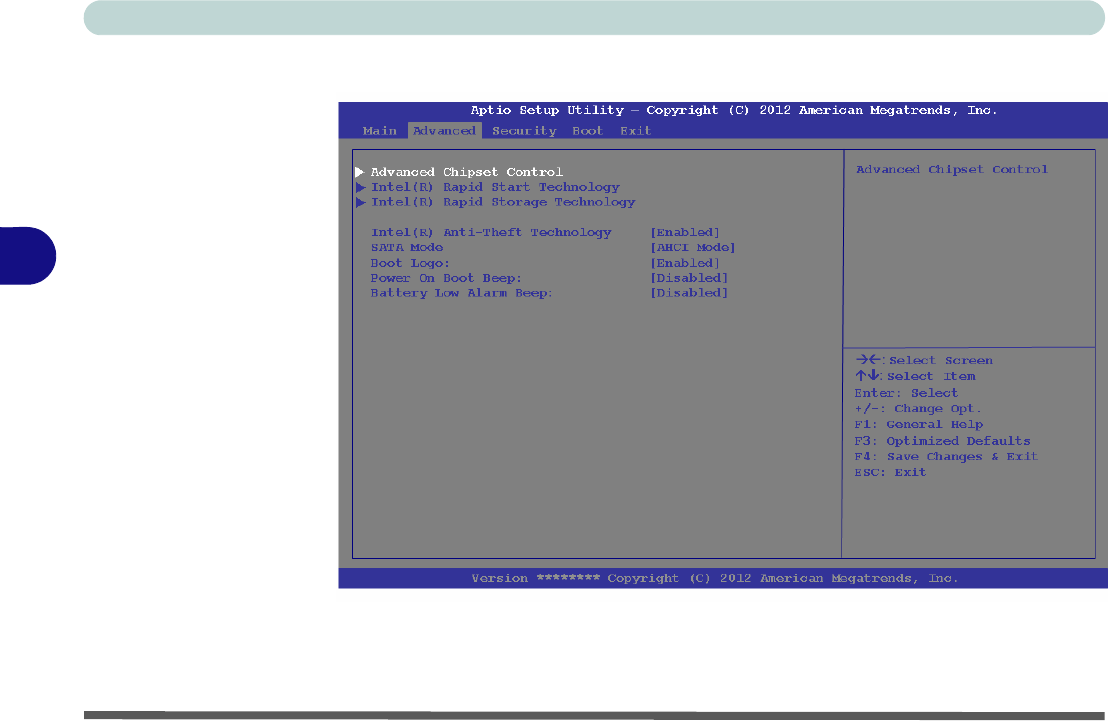1109x721 pixels.
Task: Click the left-right arrows Select Screen icon
Action: (868, 359)
